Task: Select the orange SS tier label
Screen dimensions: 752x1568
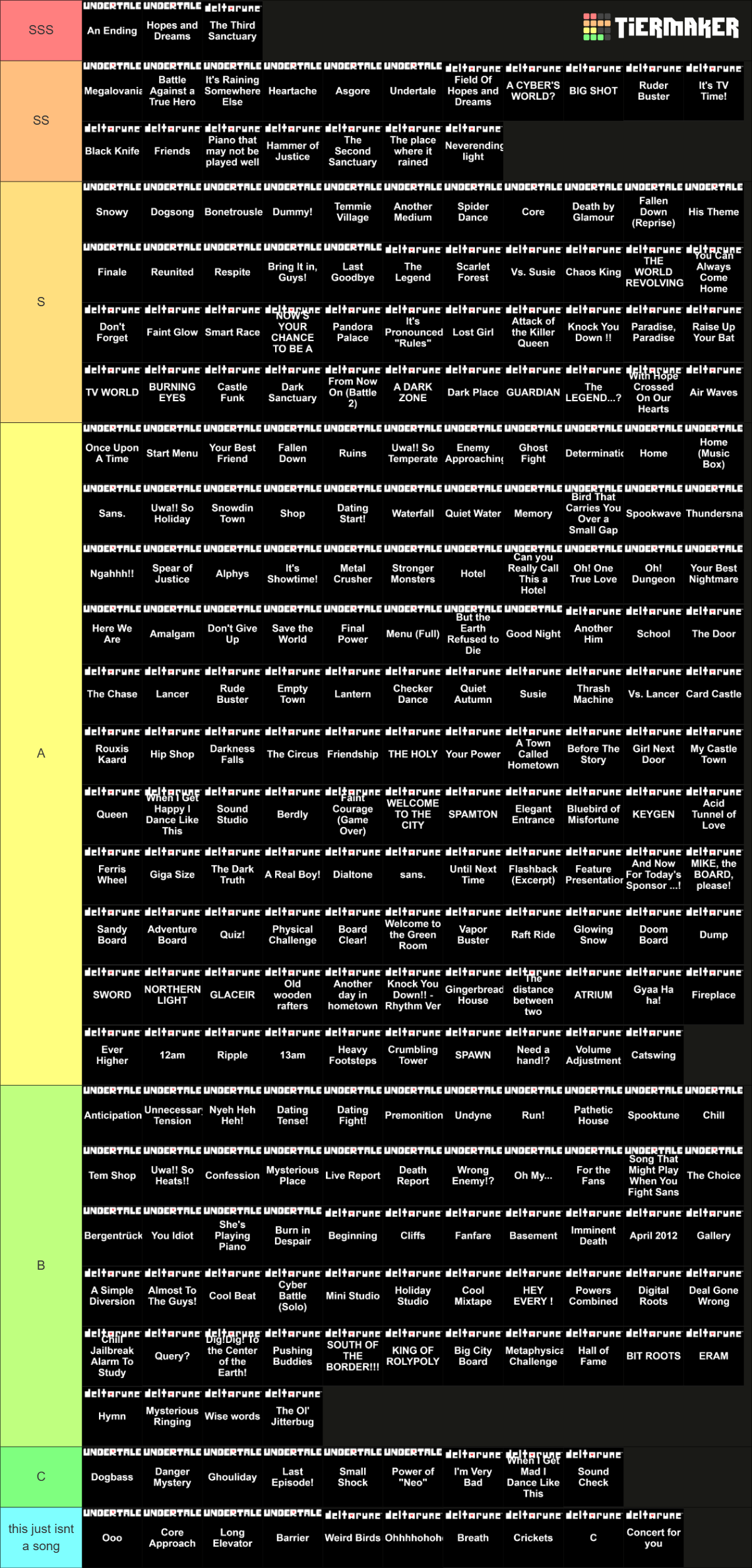Action: pos(41,121)
